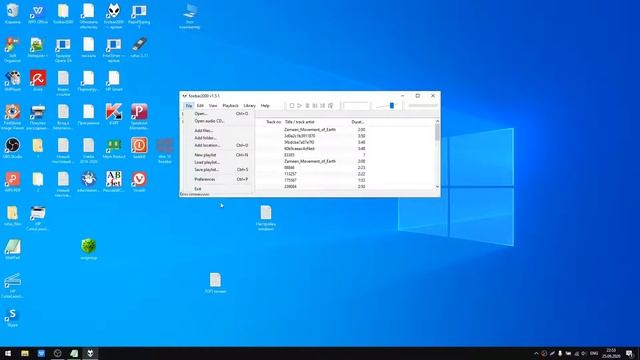The width and height of the screenshot is (640, 360).
Task: Select the green ball desktop icon
Action: click(x=89, y=249)
